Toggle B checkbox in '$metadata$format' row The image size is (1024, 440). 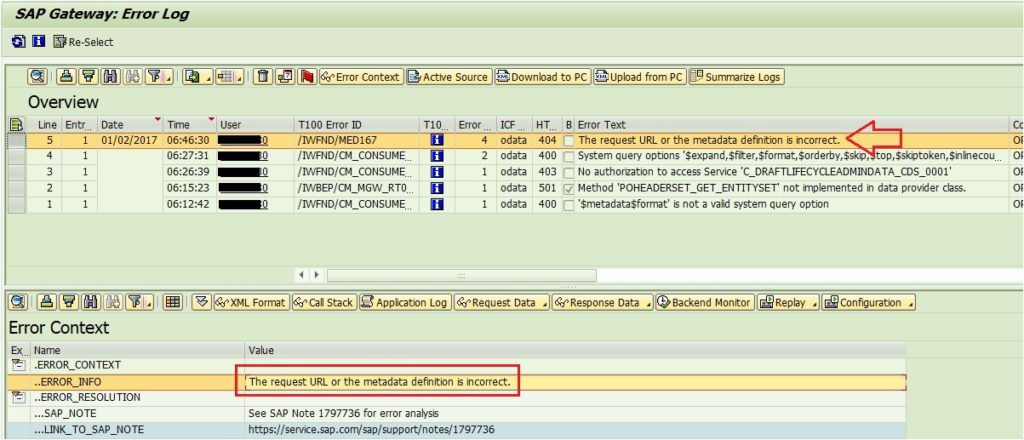coord(569,204)
